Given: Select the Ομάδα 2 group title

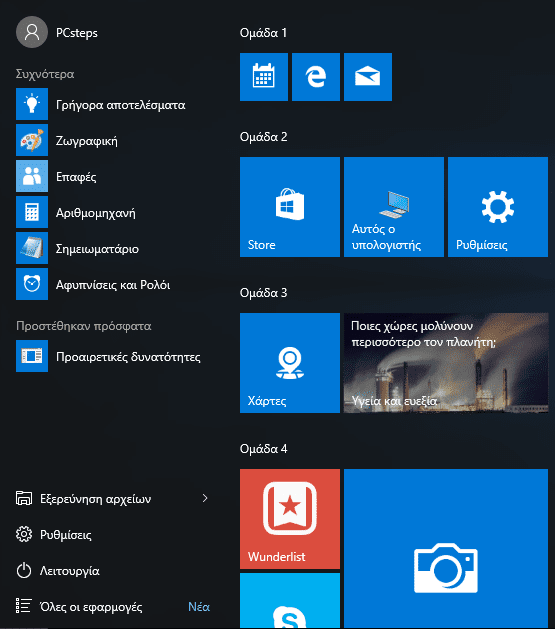Looking at the screenshot, I should pos(263,137).
